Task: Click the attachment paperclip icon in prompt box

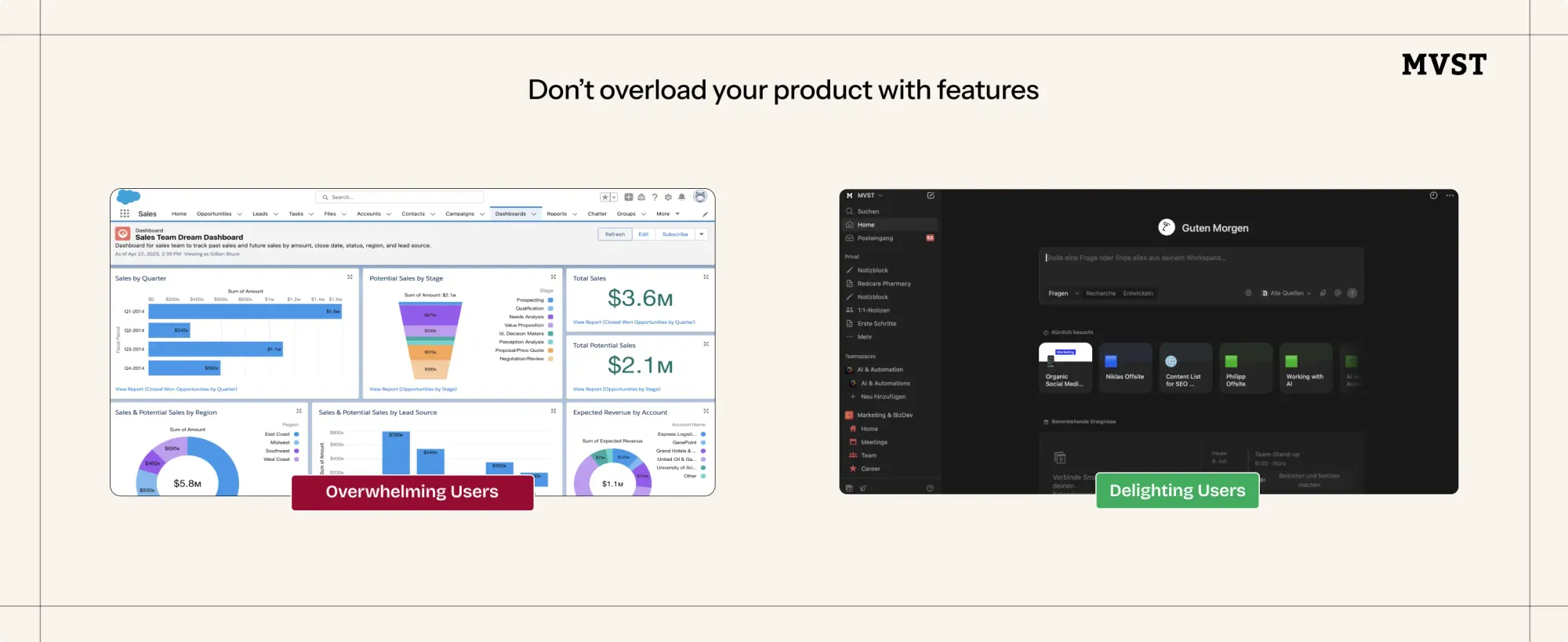Action: click(x=1323, y=293)
